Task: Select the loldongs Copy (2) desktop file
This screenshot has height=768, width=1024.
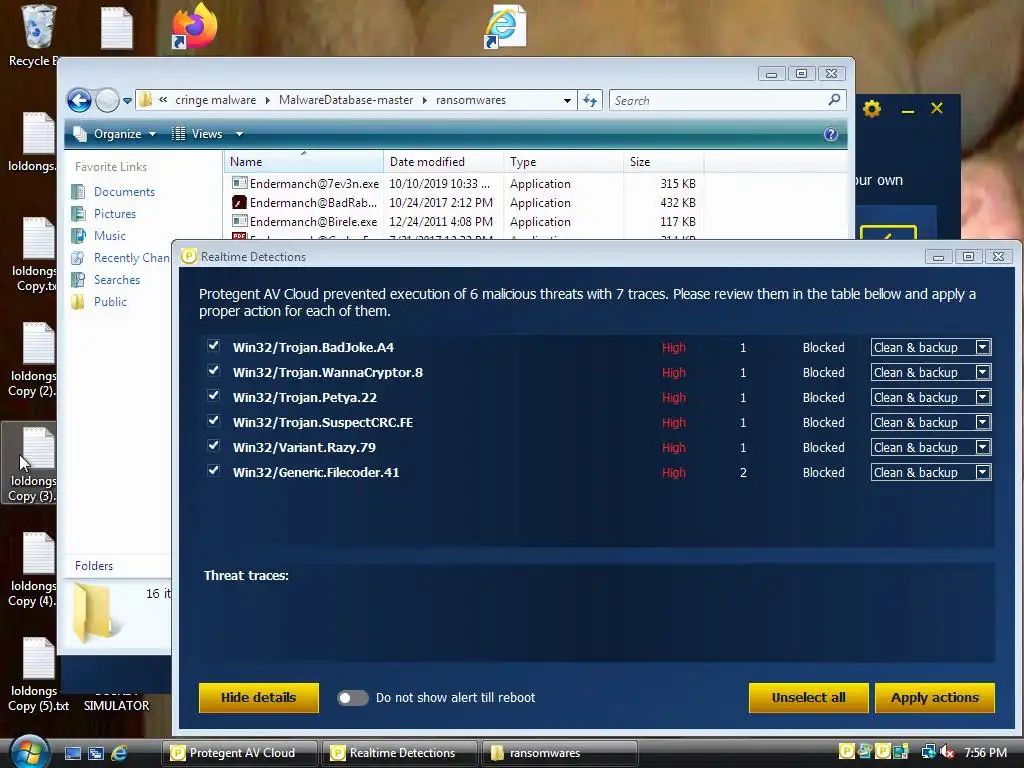Action: pyautogui.click(x=33, y=359)
